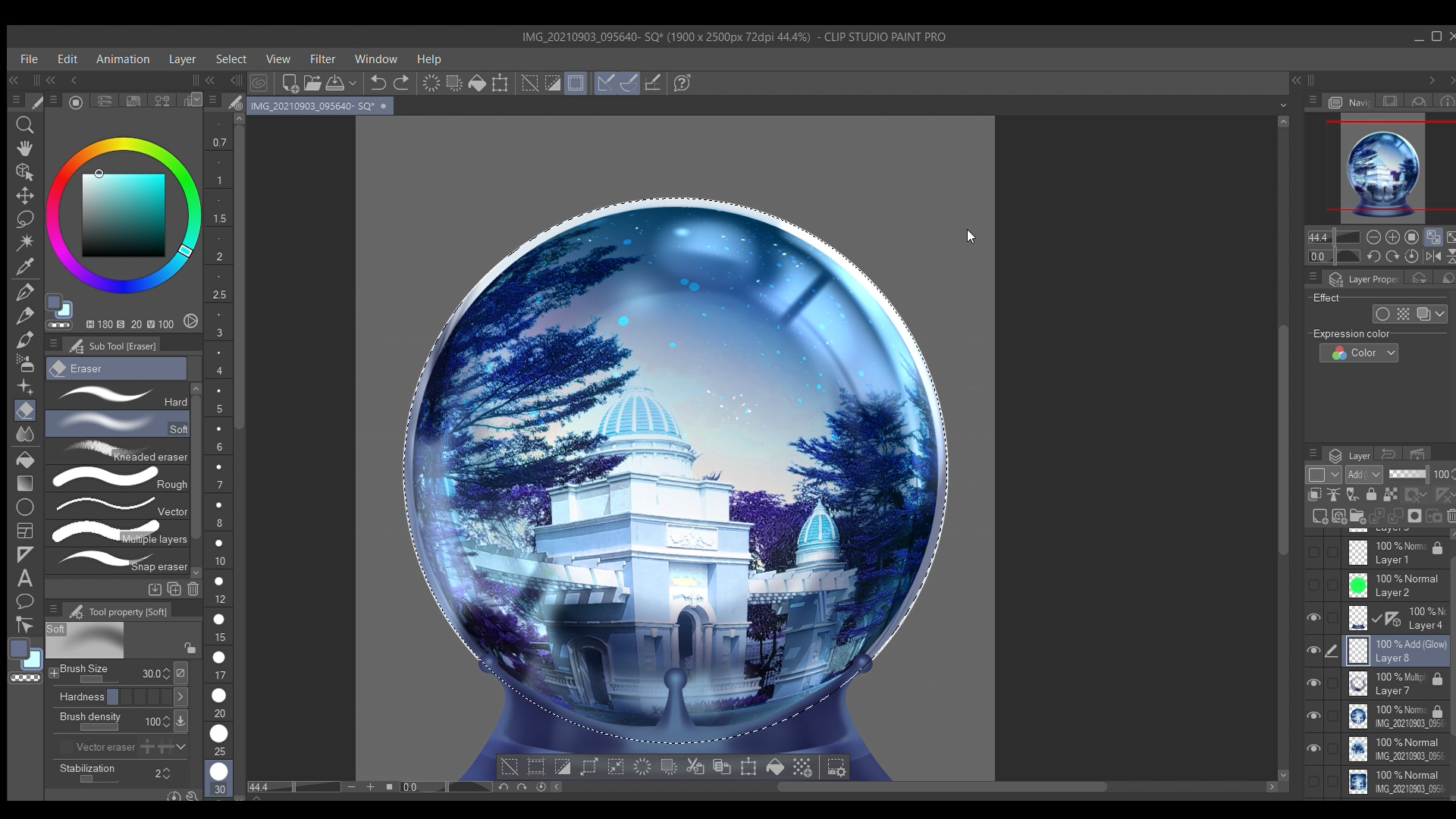Open CLIP STUDIO help via the question mark icon
Viewport: 1456px width, 819px height.
point(682,83)
